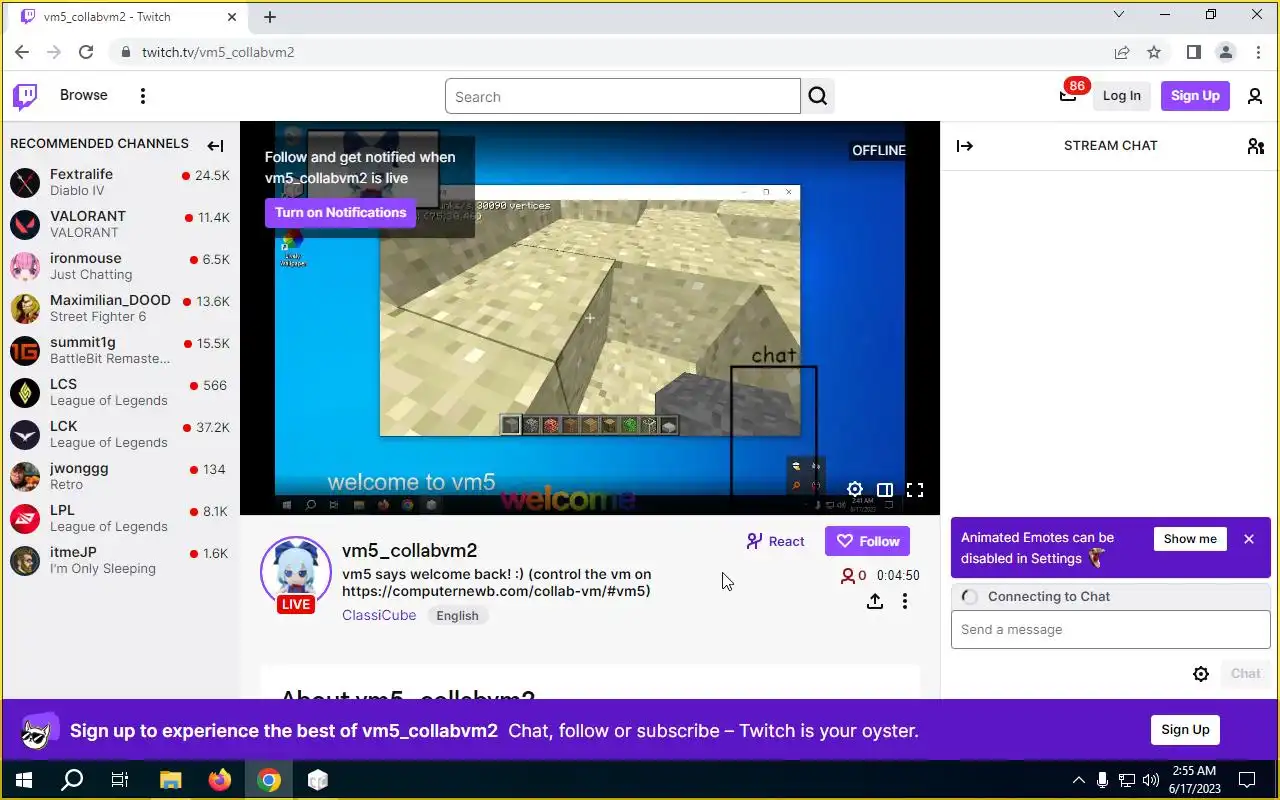Viewport: 1280px width, 800px height.
Task: Open Task View on taskbar
Action: coord(120,780)
